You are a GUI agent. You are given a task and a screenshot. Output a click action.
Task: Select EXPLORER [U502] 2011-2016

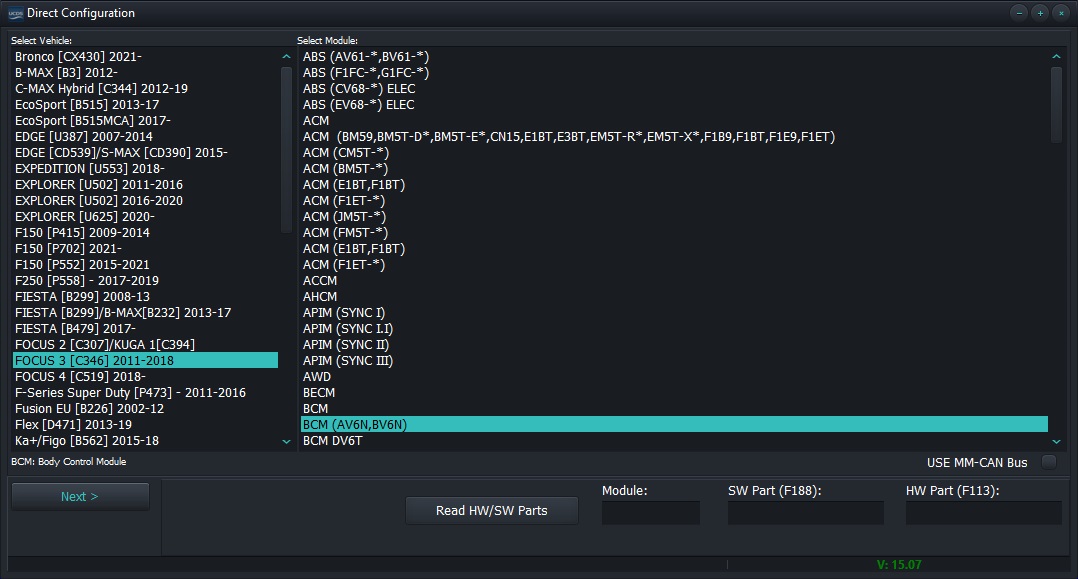[146, 184]
